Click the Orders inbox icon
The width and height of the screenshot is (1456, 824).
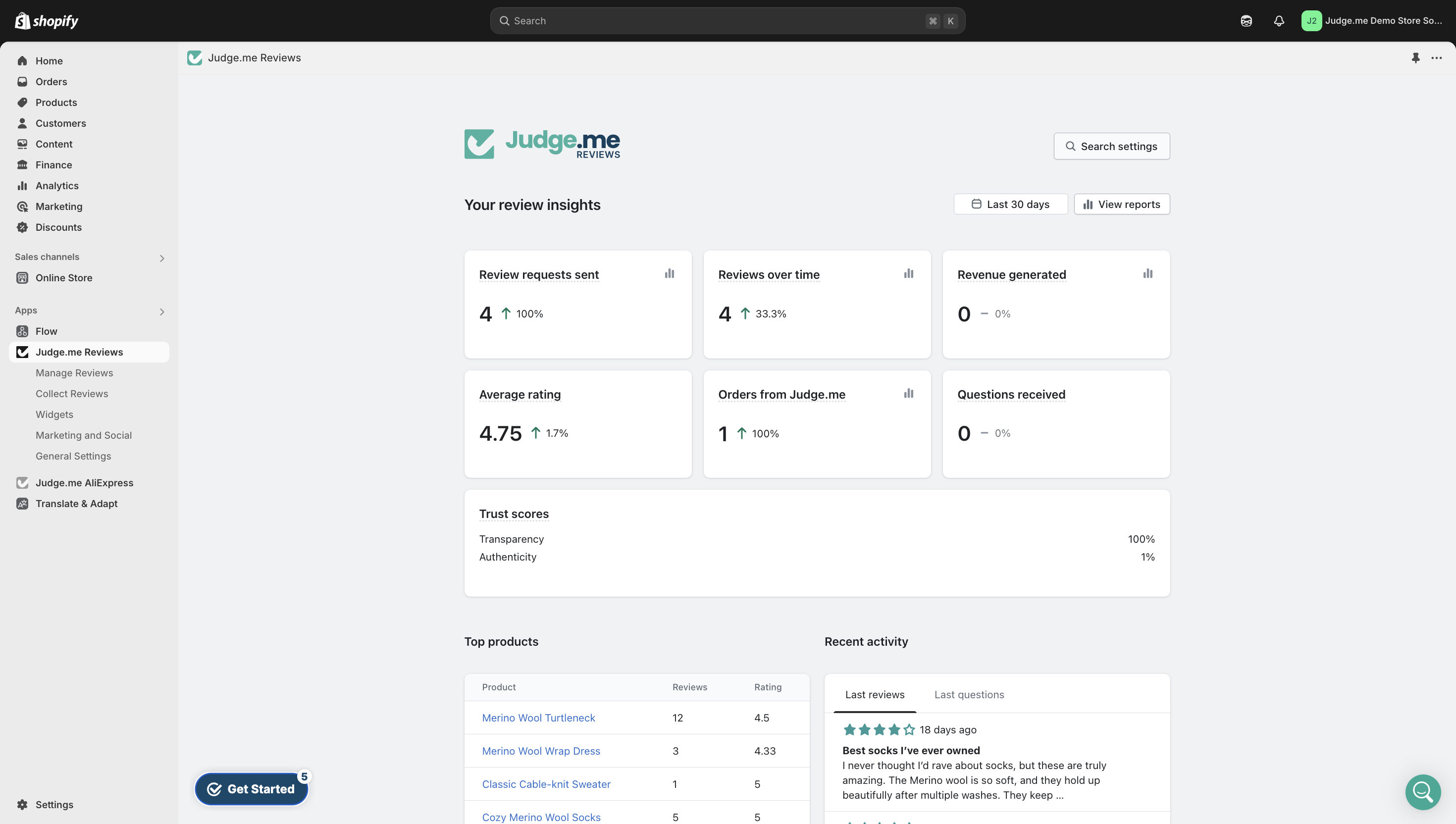(22, 82)
